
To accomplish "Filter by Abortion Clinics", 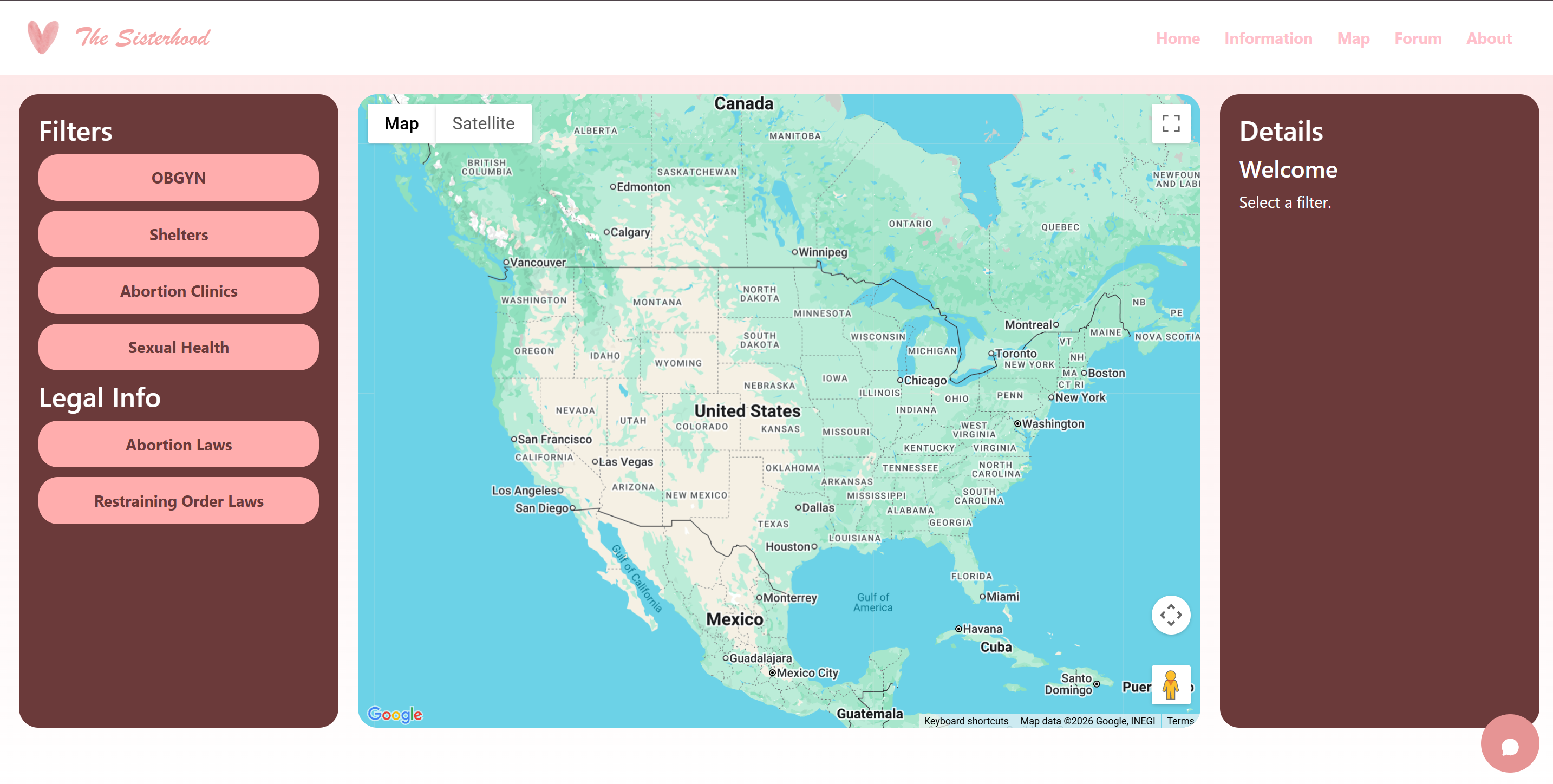I will click(x=179, y=291).
